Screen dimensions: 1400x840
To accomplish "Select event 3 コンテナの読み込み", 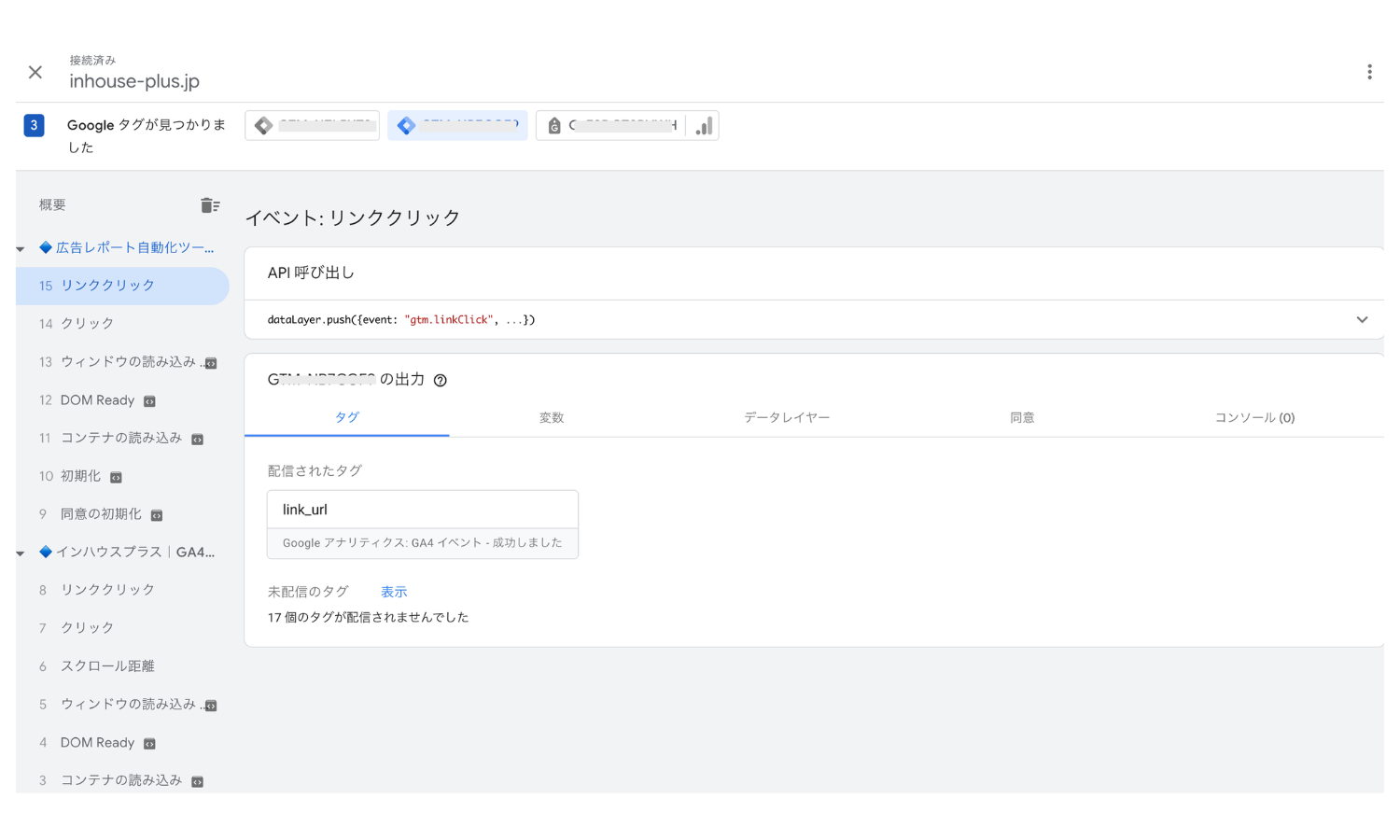I will coord(122,780).
